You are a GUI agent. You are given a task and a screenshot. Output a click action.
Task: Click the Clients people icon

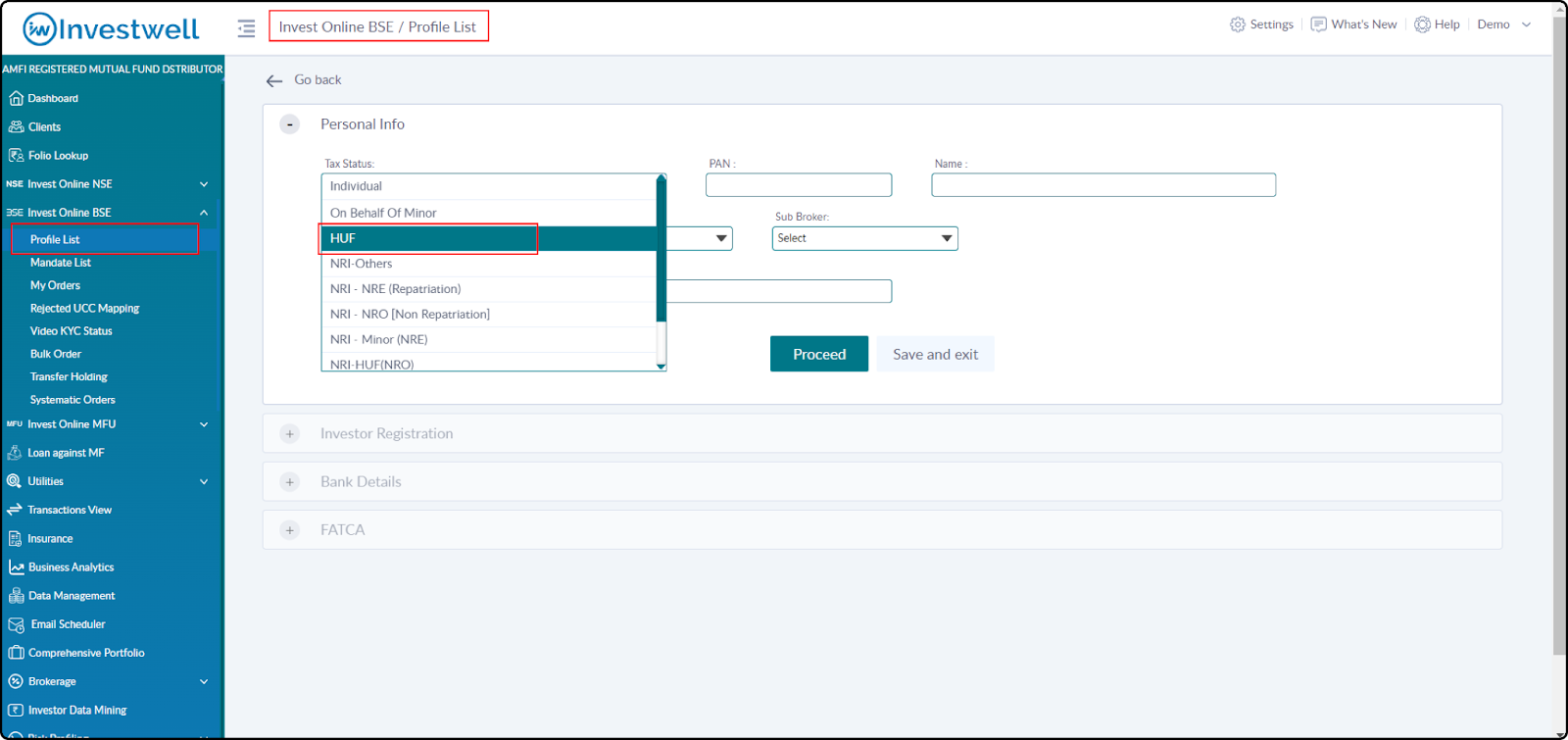[16, 126]
